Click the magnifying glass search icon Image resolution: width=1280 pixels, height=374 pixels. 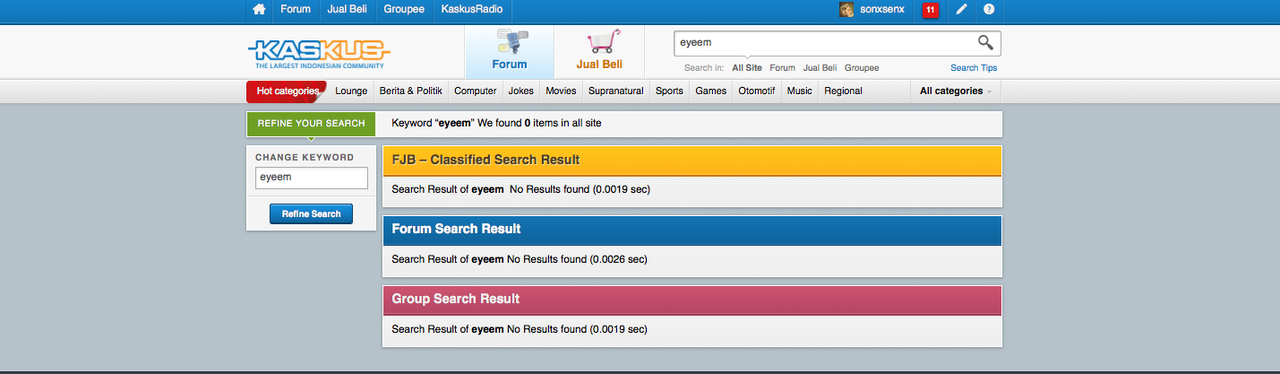tap(986, 42)
